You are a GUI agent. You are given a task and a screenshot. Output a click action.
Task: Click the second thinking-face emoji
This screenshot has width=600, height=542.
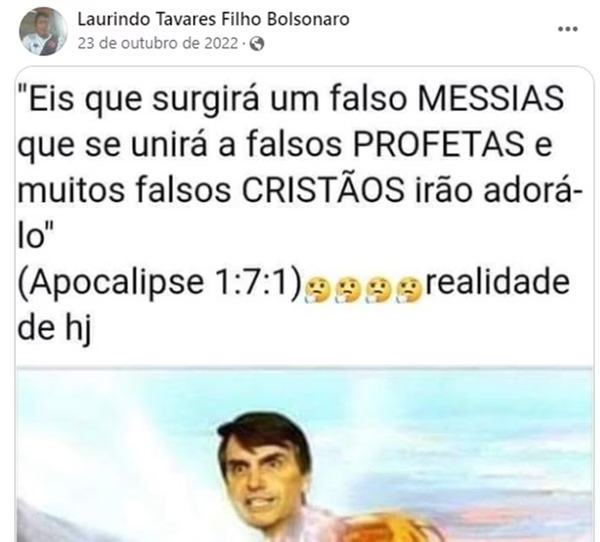(348, 289)
